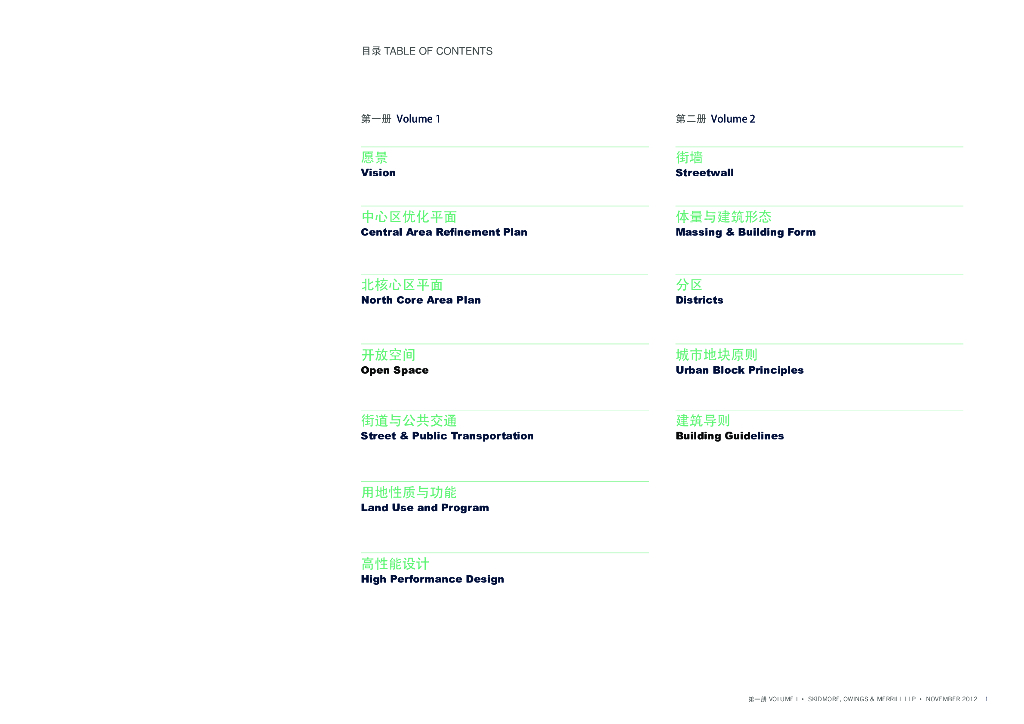Open 'Massing & Building Form' entry

[745, 232]
